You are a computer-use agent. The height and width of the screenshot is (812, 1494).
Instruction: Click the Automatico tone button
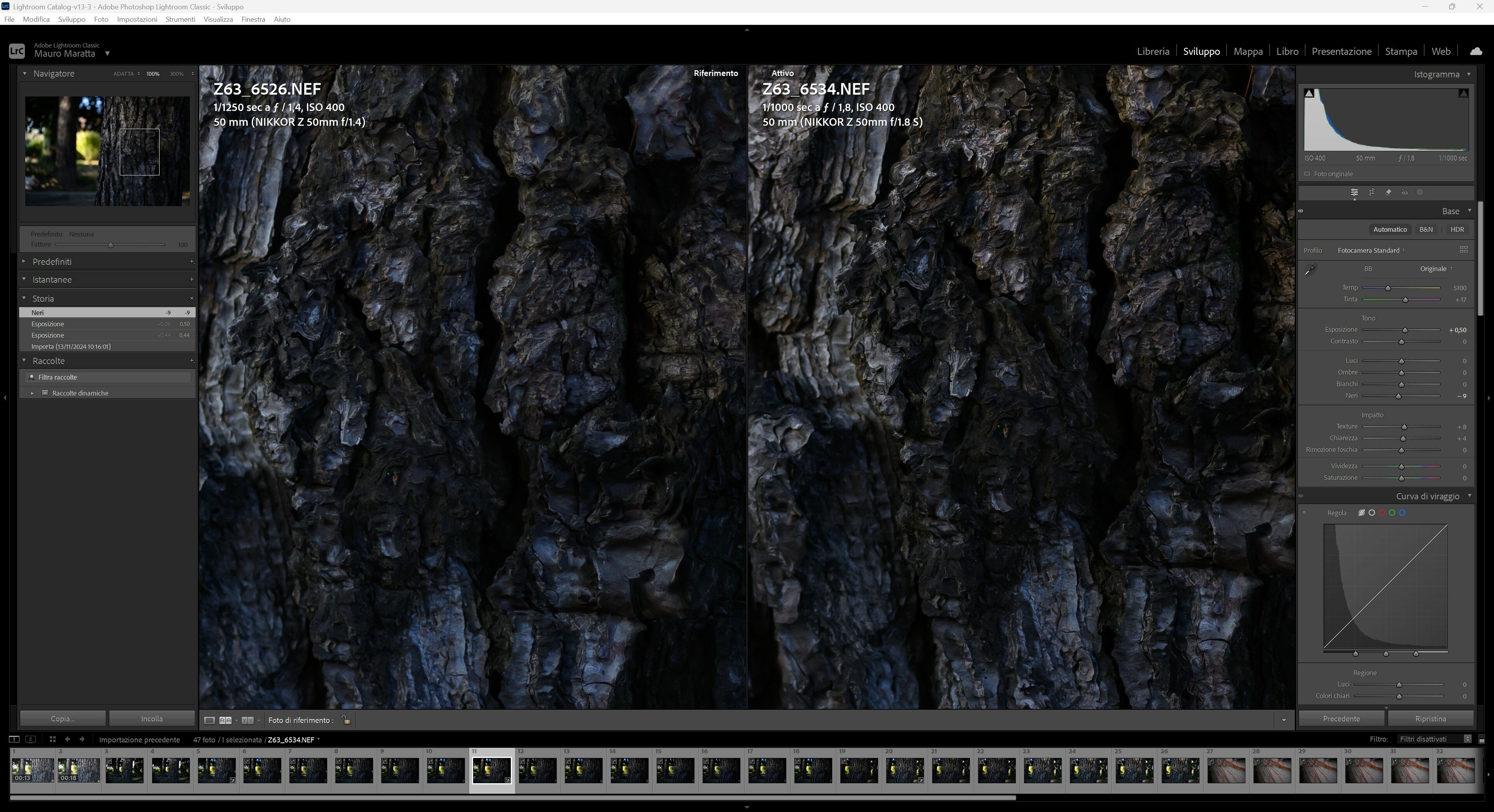tap(1390, 229)
